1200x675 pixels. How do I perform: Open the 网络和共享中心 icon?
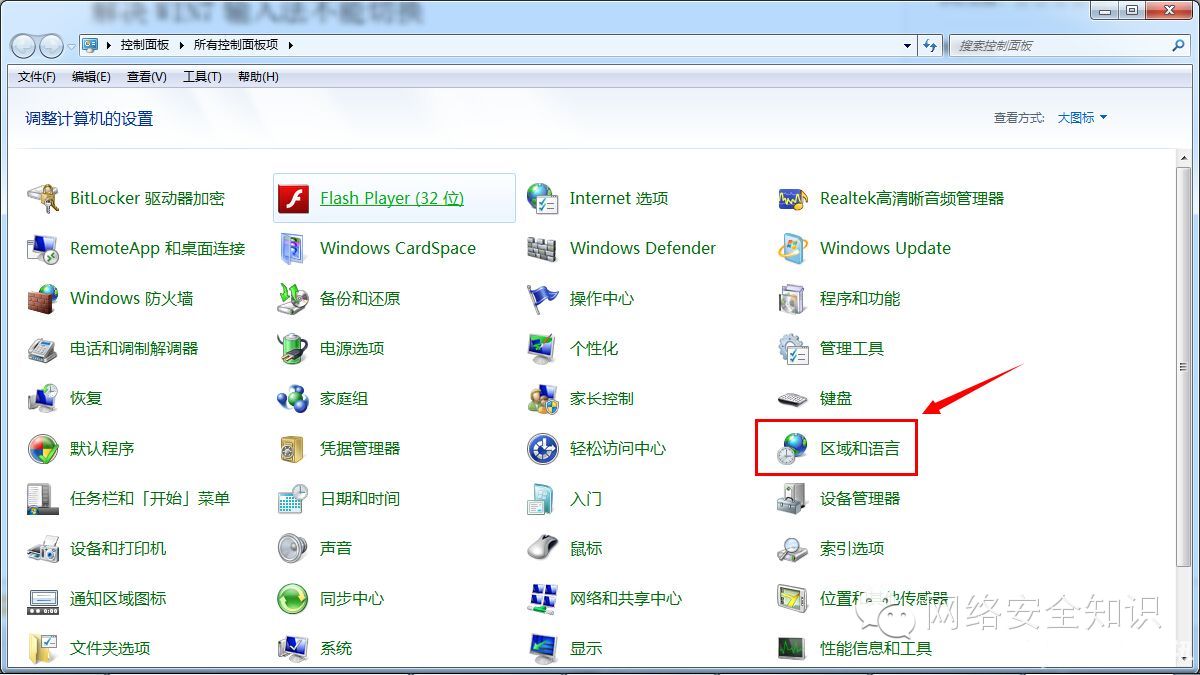pos(542,598)
